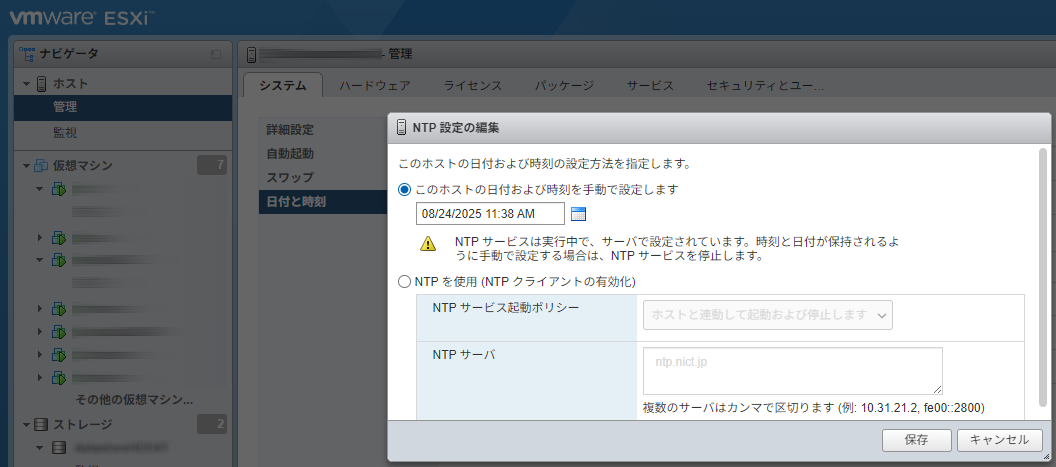Image resolution: width=1056 pixels, height=467 pixels.
Task: Collapse the 仮想マシン tree node
Action: point(26,166)
